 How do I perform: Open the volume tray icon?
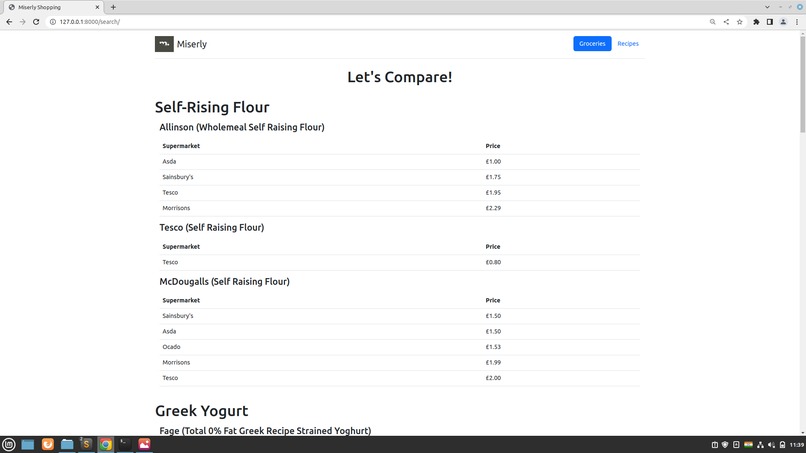(x=771, y=445)
